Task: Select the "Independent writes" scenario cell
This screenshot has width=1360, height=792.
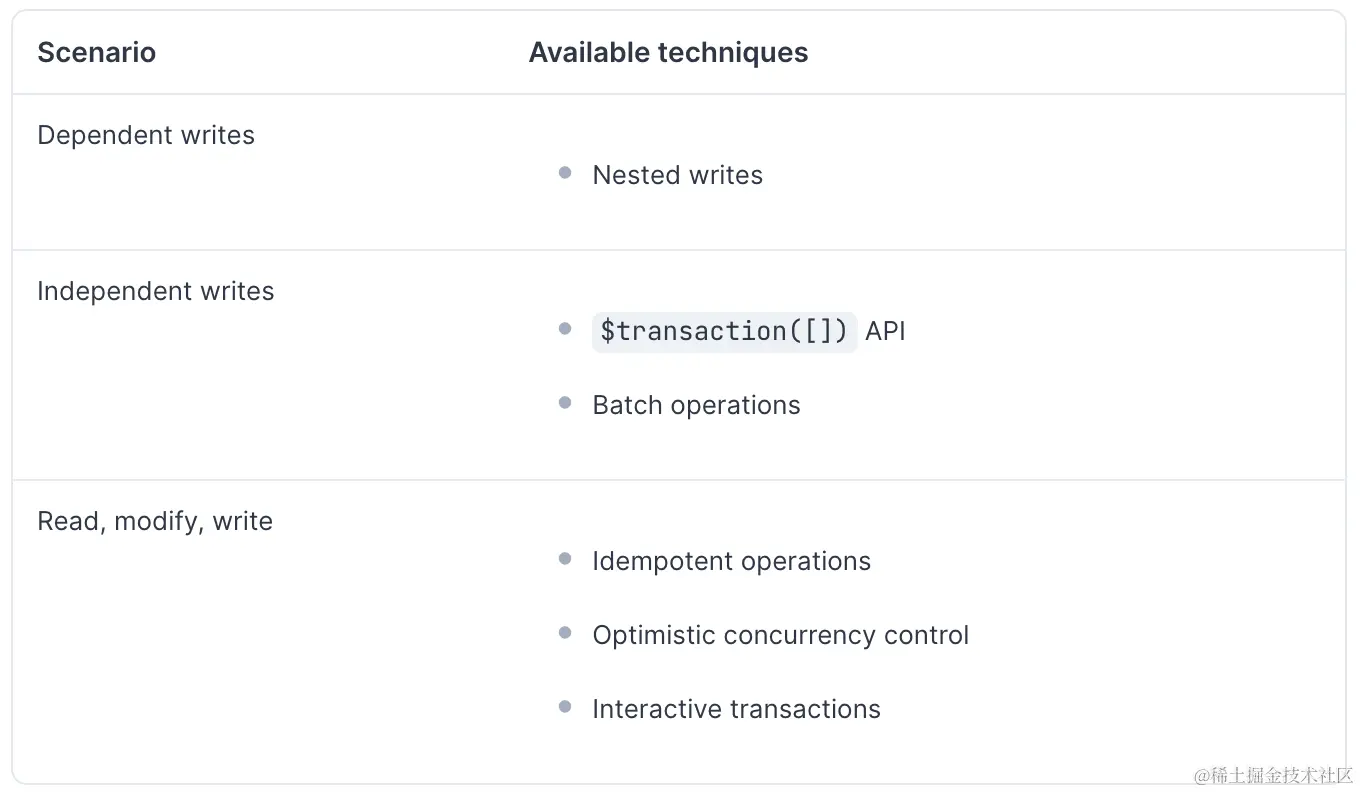Action: coord(155,292)
